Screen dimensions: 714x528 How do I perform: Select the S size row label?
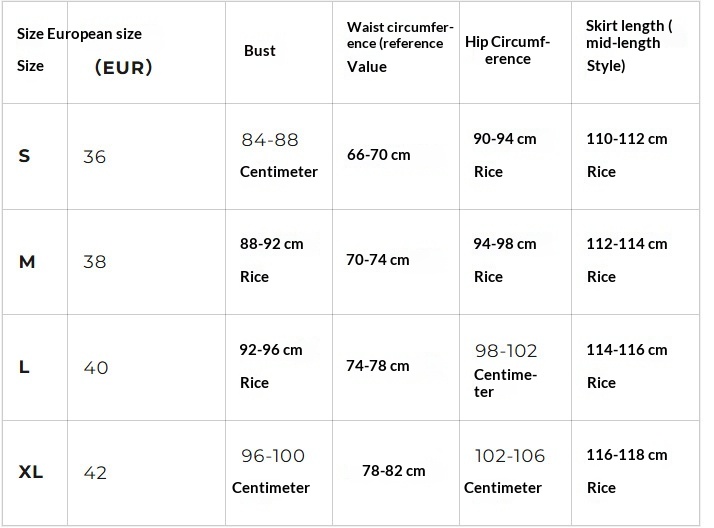point(25,156)
